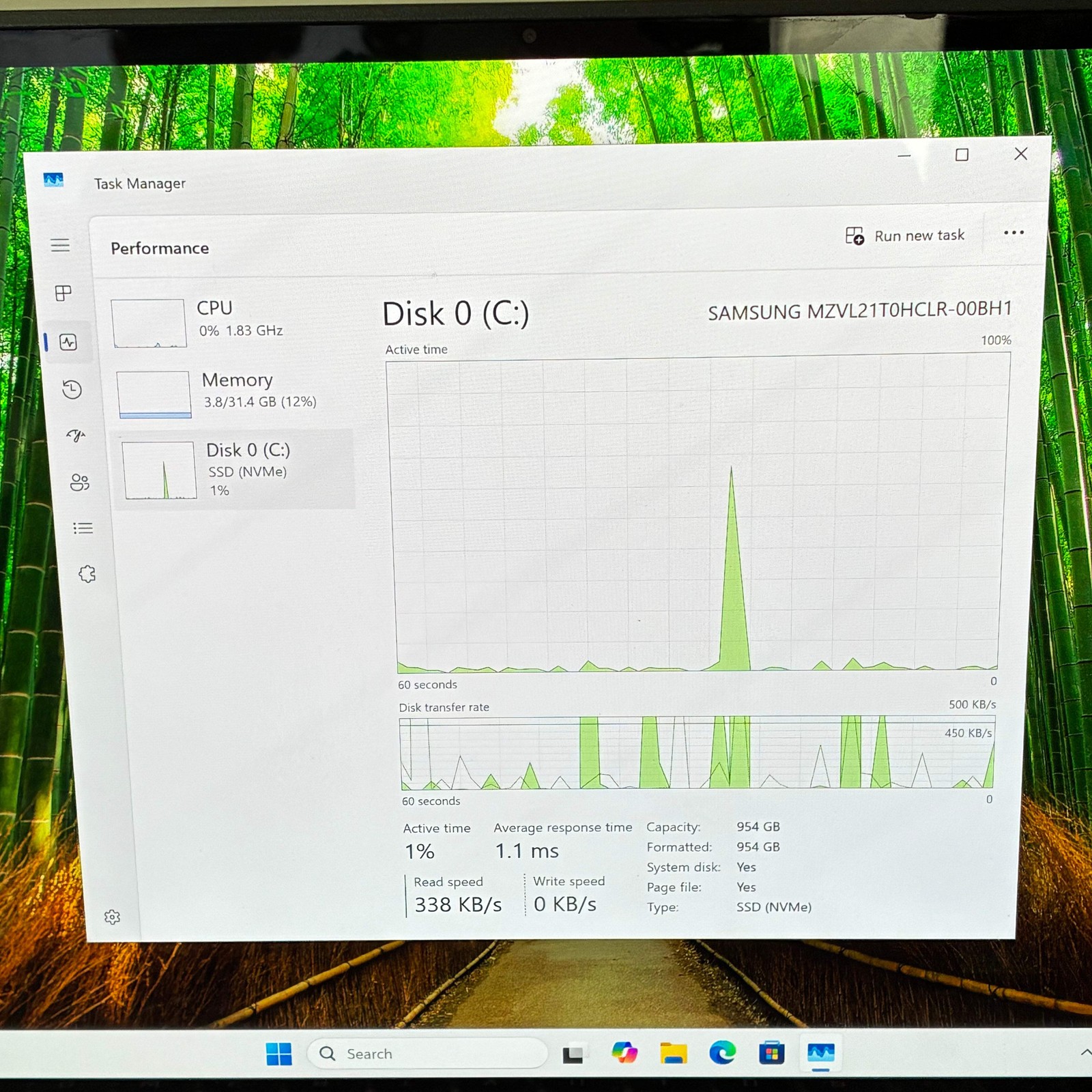Viewport: 1092px width, 1092px height.
Task: Open the Startup apps sidebar icon
Action: click(76, 435)
